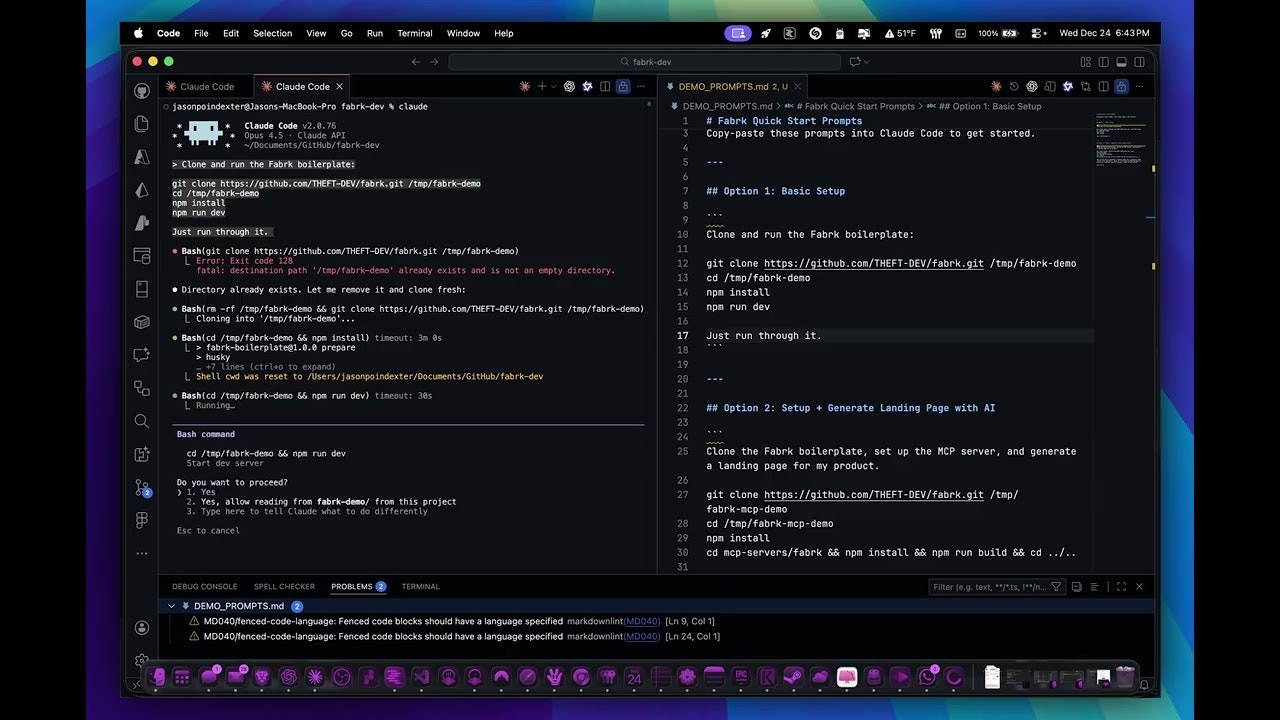Open more actions menu in right editor group

[1139, 86]
